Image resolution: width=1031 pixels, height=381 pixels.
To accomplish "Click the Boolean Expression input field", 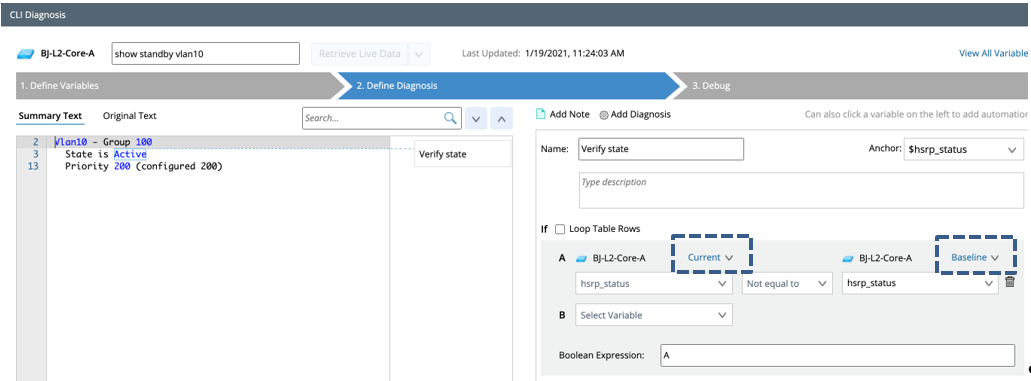I will 838,355.
